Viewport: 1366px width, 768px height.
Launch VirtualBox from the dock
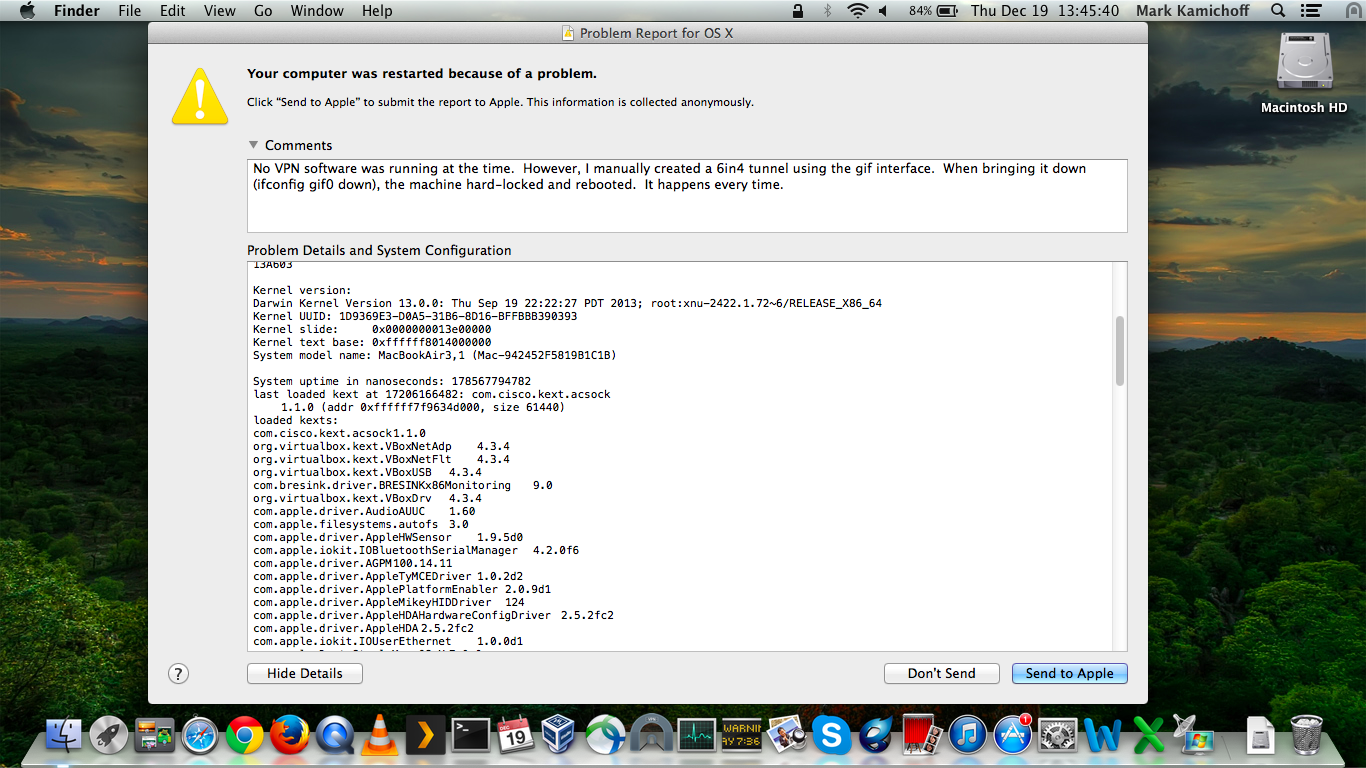560,735
